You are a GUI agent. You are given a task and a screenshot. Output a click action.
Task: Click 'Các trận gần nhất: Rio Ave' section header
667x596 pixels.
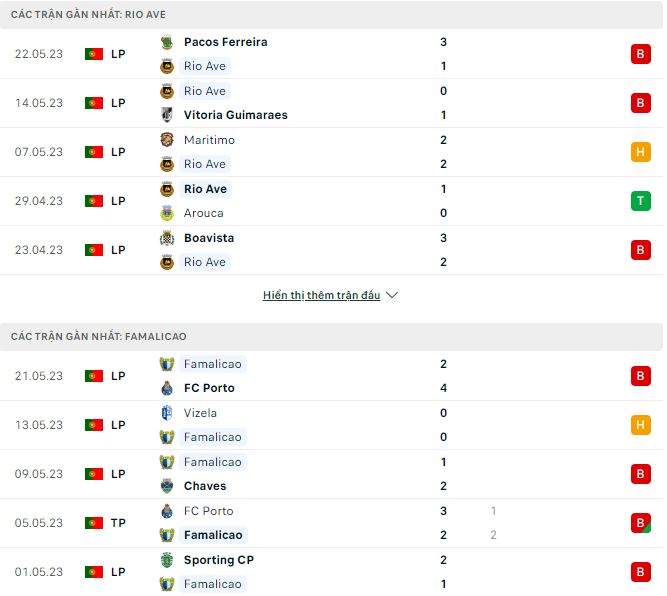[x=91, y=13]
